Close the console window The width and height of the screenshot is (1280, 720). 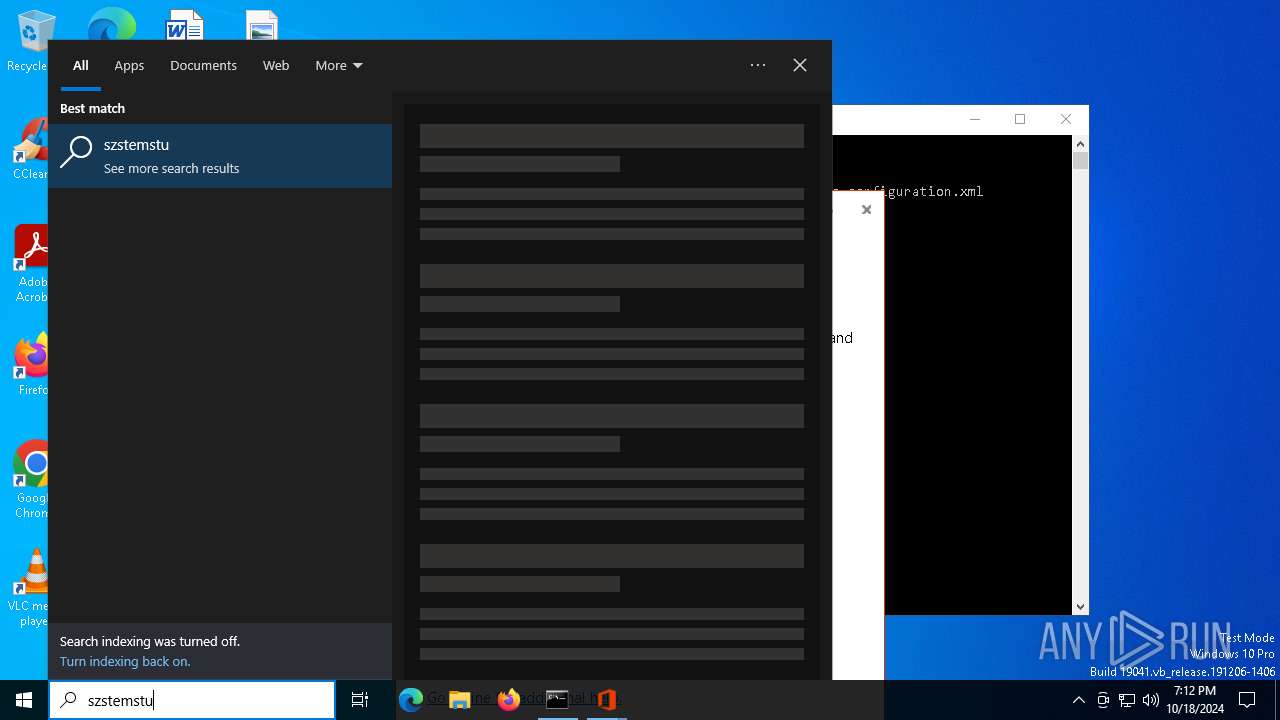[1065, 119]
